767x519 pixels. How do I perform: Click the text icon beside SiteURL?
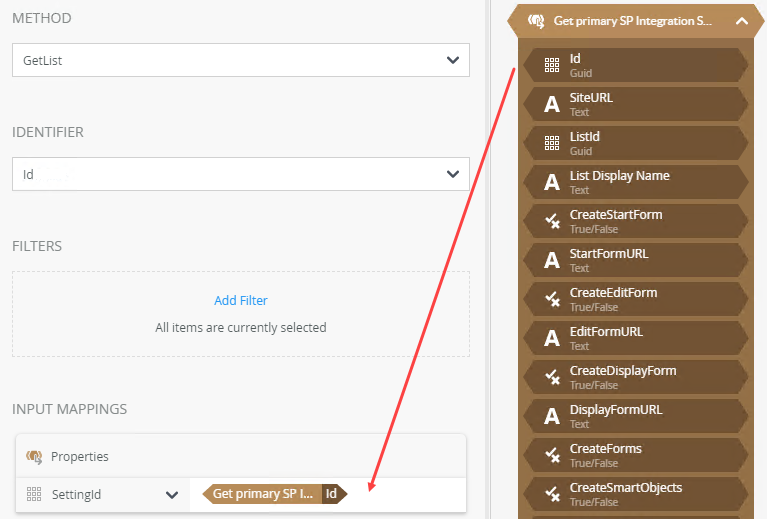click(x=552, y=104)
